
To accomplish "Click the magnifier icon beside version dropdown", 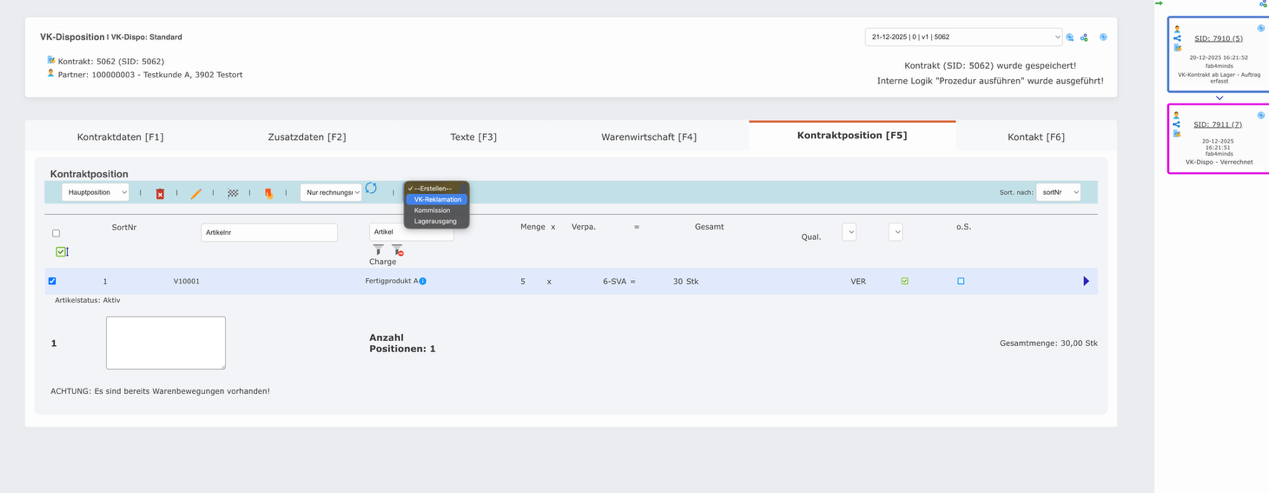I will 1070,37.
